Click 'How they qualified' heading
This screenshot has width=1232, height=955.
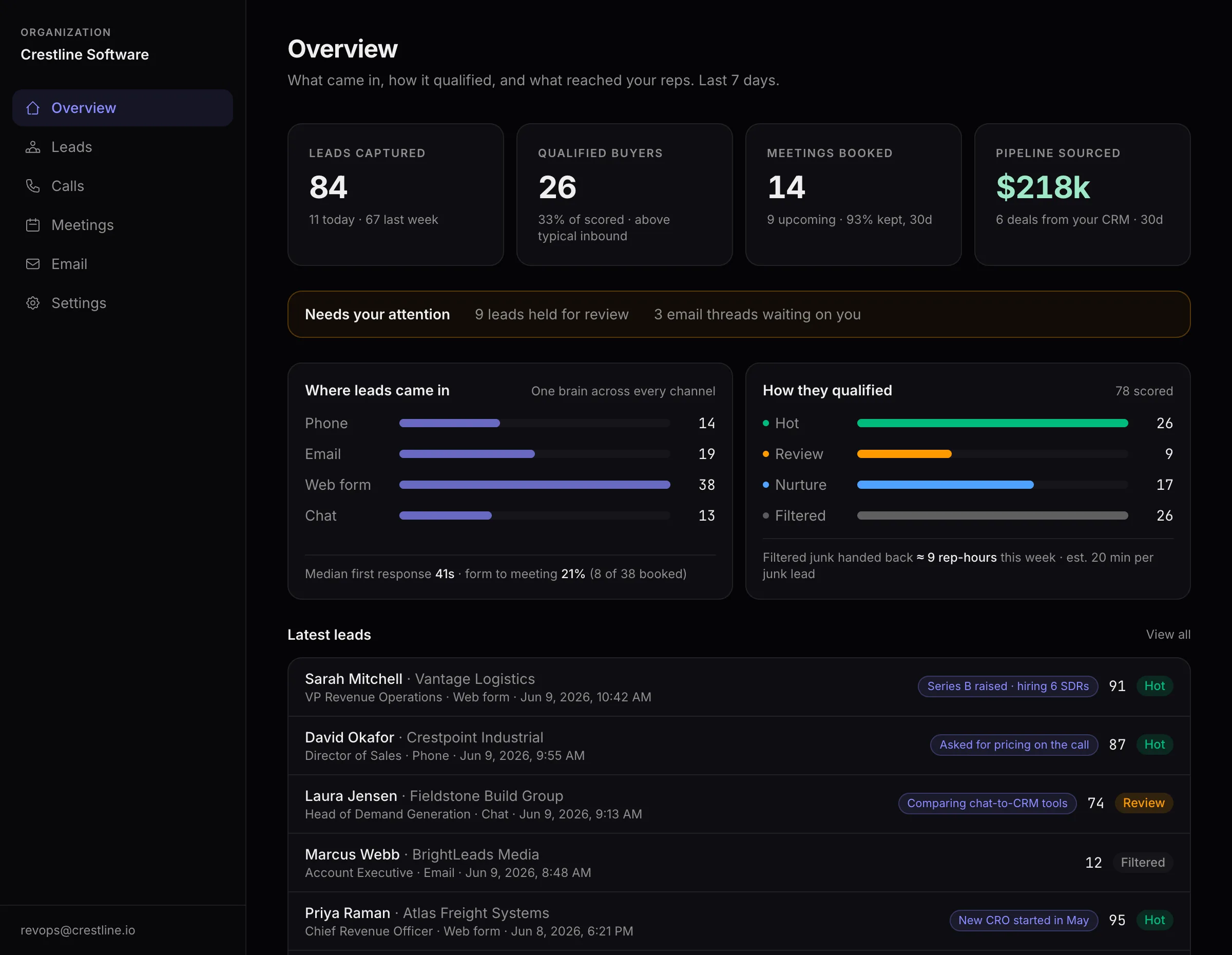point(827,390)
